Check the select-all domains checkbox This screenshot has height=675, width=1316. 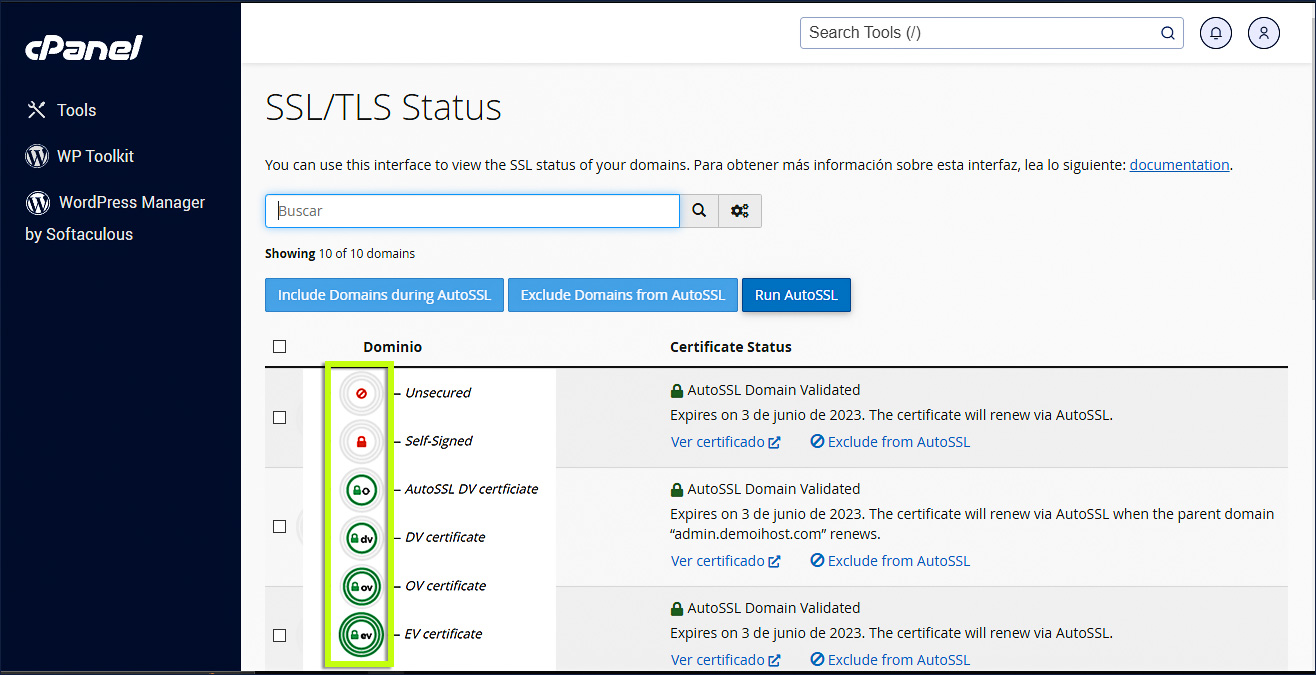pyautogui.click(x=279, y=345)
